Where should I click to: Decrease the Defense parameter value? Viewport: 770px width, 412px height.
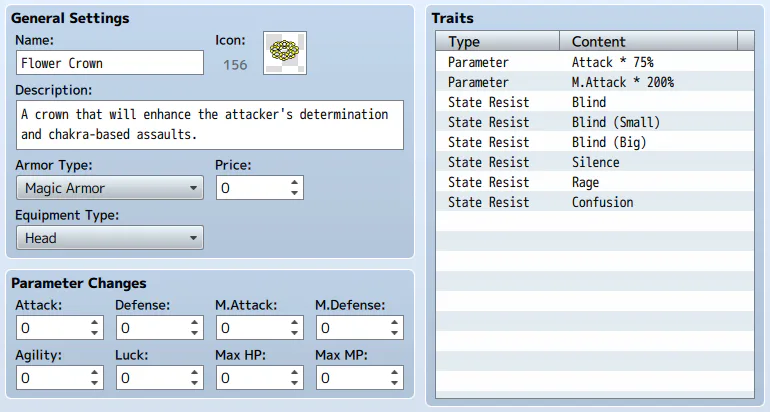click(194, 333)
